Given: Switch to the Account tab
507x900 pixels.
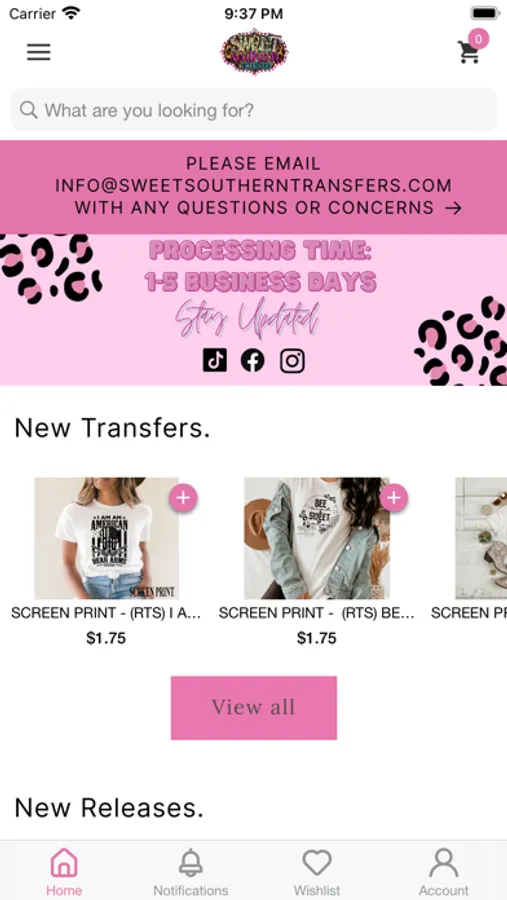Looking at the screenshot, I should [x=443, y=870].
